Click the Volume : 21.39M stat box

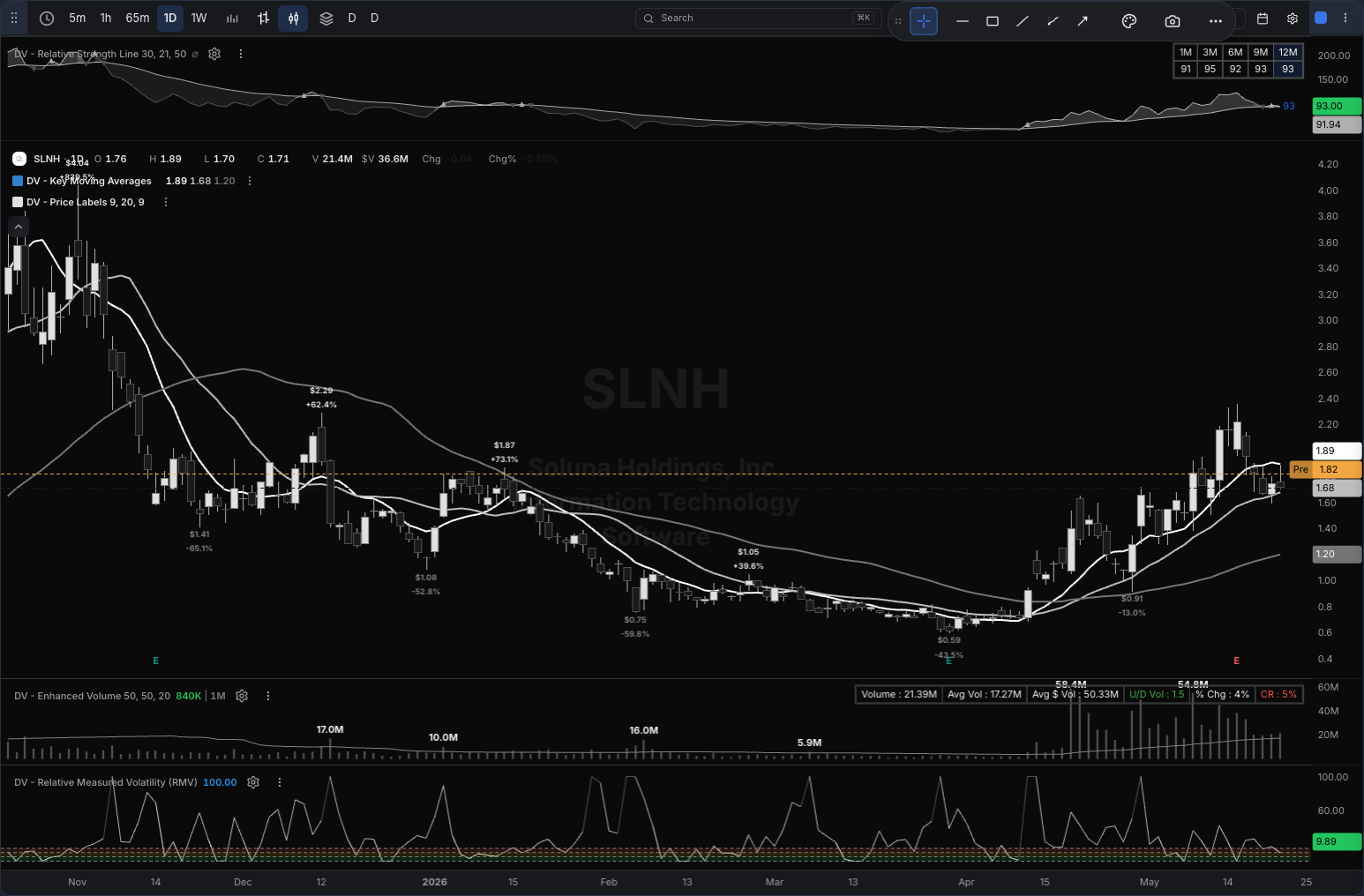coord(899,694)
